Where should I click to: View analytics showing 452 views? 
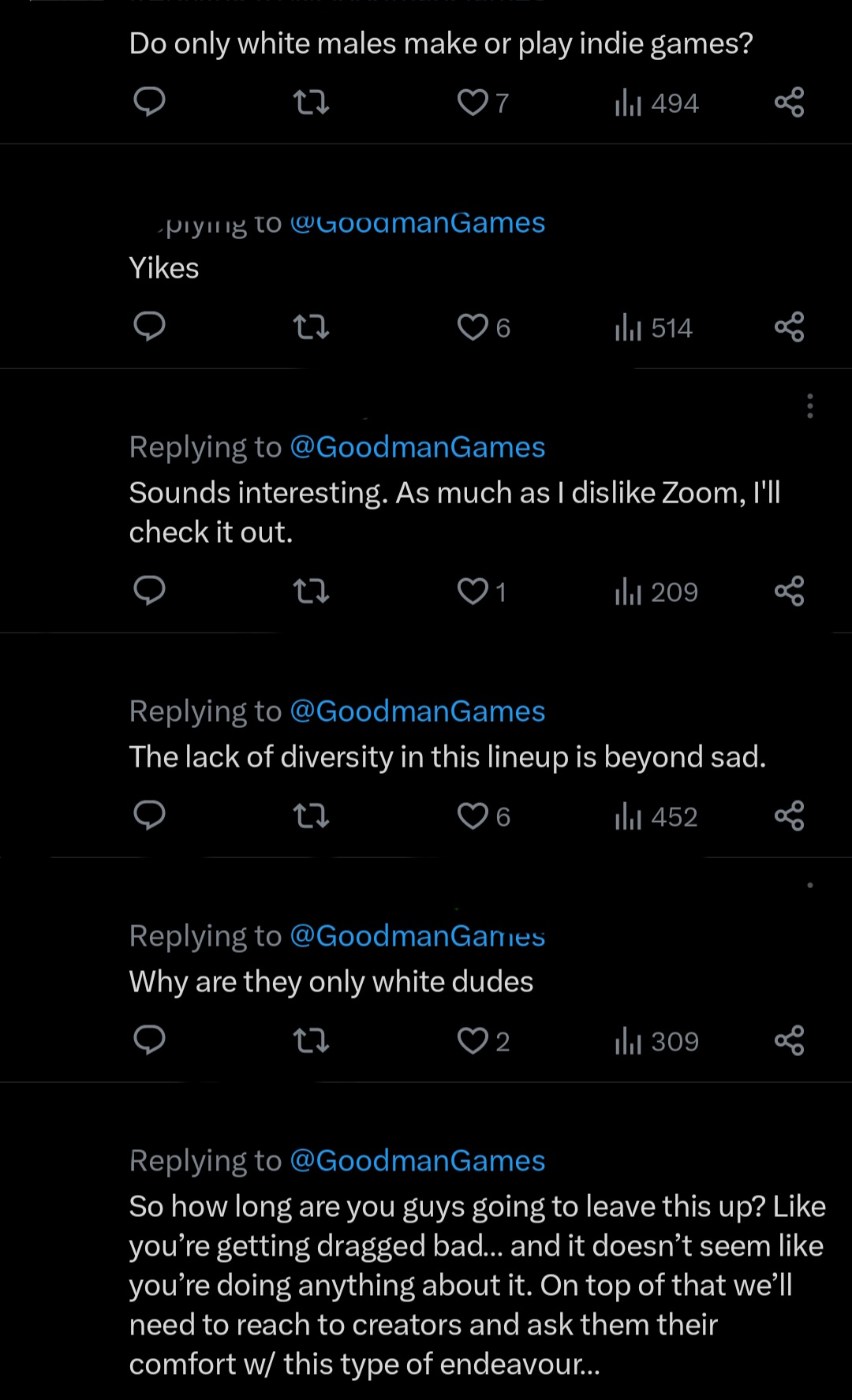(x=656, y=816)
